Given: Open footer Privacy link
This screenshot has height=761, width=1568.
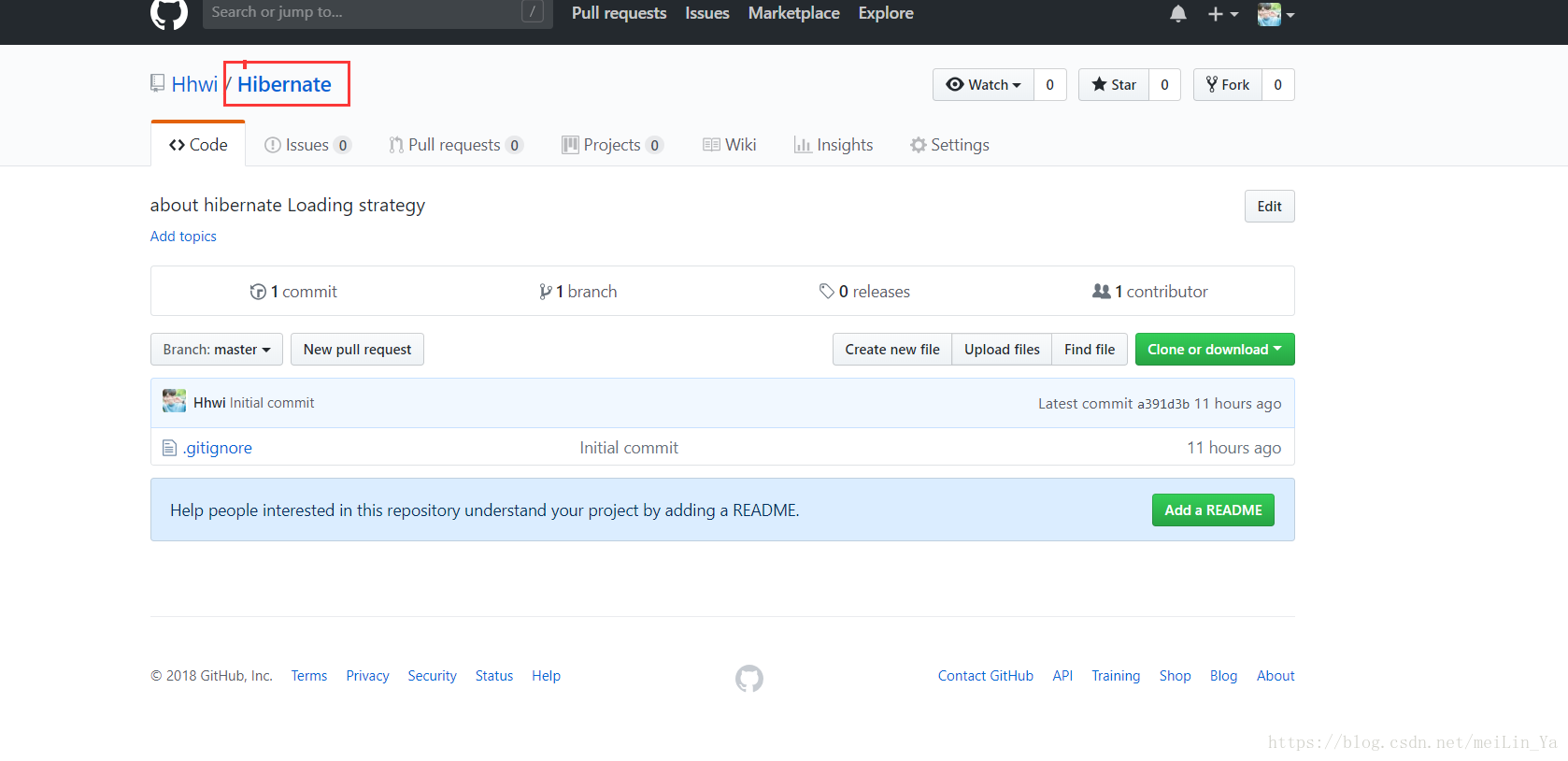Looking at the screenshot, I should click(367, 676).
